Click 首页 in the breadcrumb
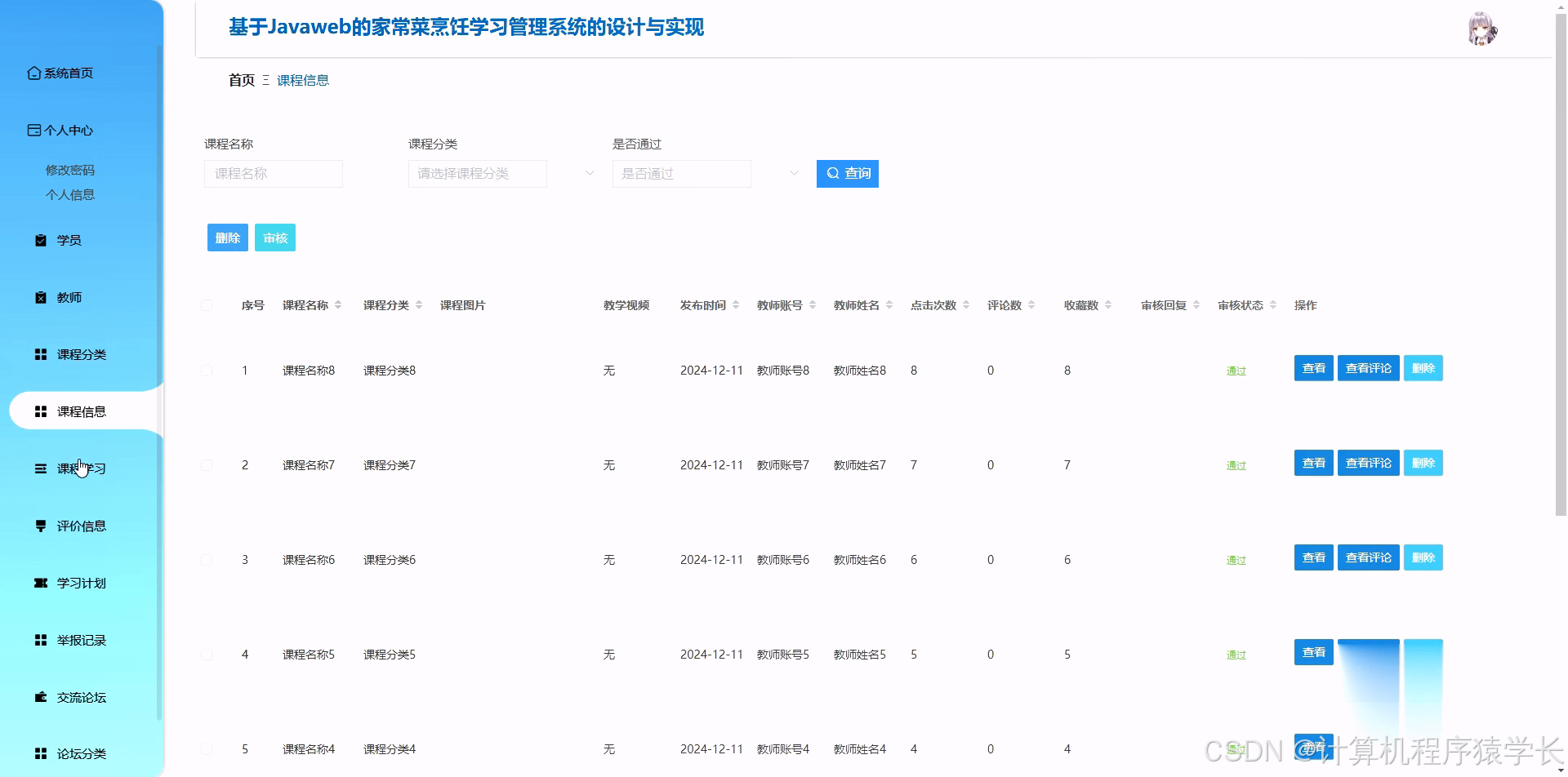 [x=240, y=79]
